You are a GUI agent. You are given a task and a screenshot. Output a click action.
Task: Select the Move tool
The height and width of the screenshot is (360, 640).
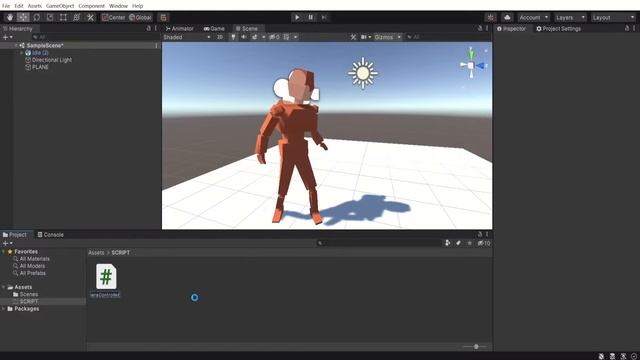coord(23,18)
